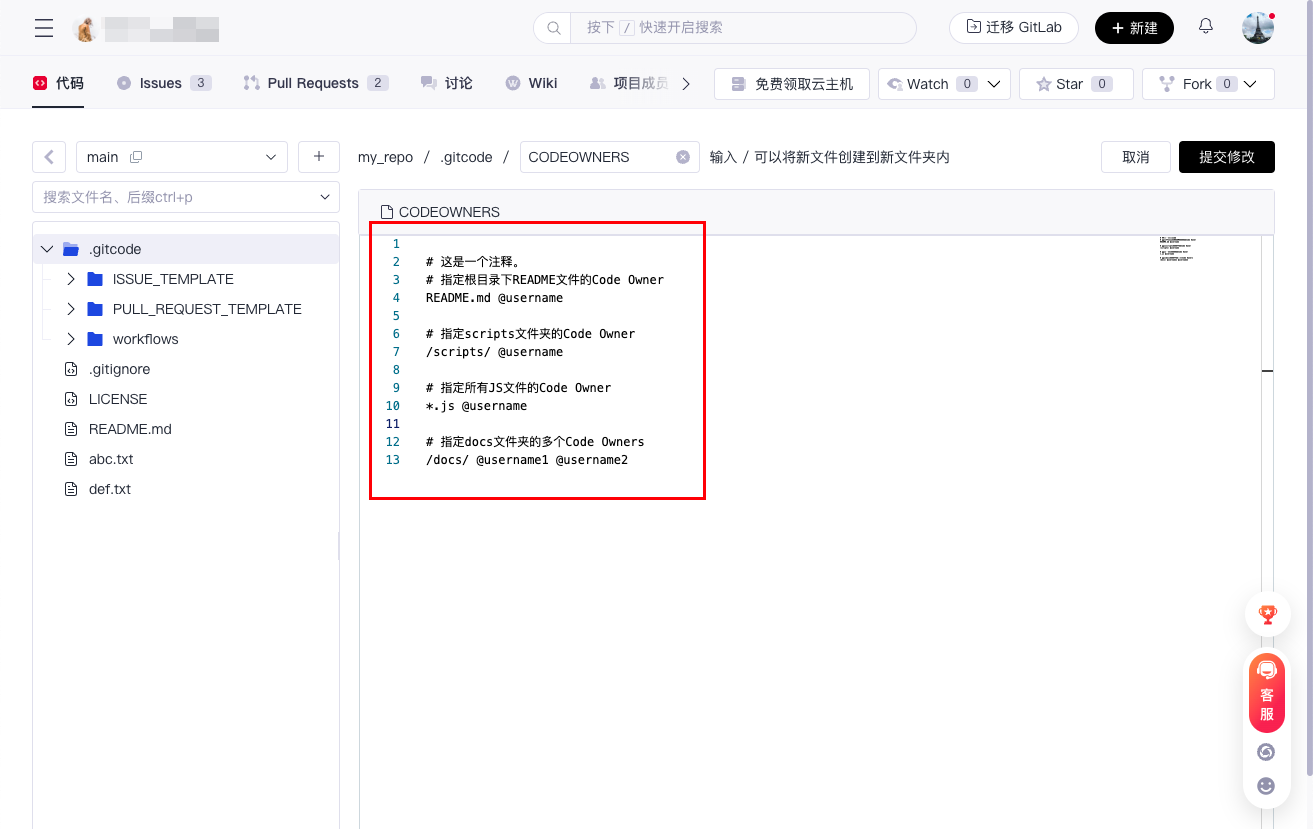Toggle Star on the repository
The width and height of the screenshot is (1313, 829).
(x=1066, y=84)
